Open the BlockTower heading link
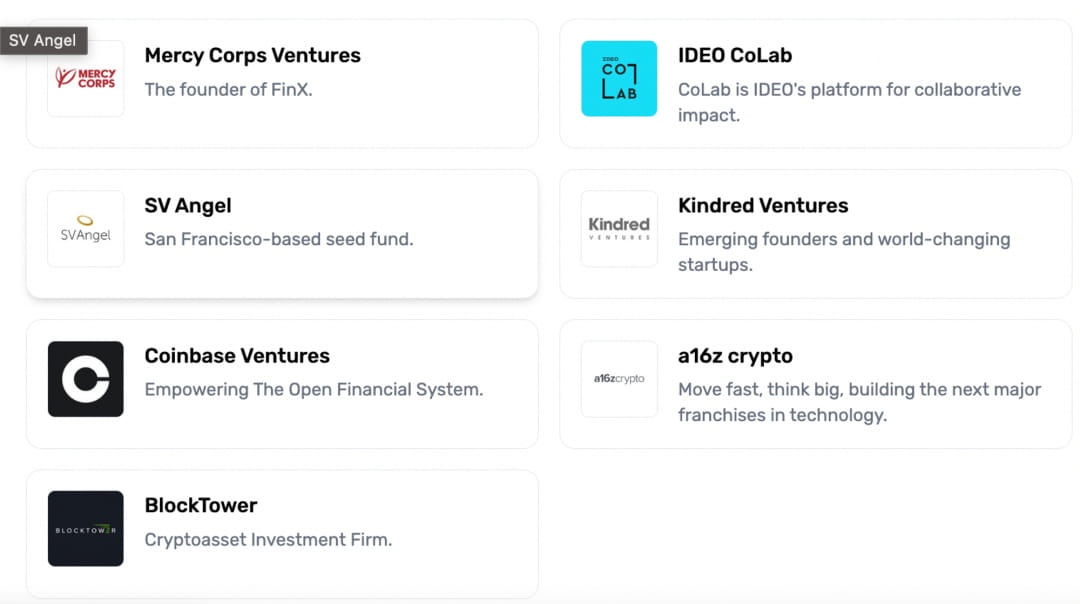 tap(201, 506)
